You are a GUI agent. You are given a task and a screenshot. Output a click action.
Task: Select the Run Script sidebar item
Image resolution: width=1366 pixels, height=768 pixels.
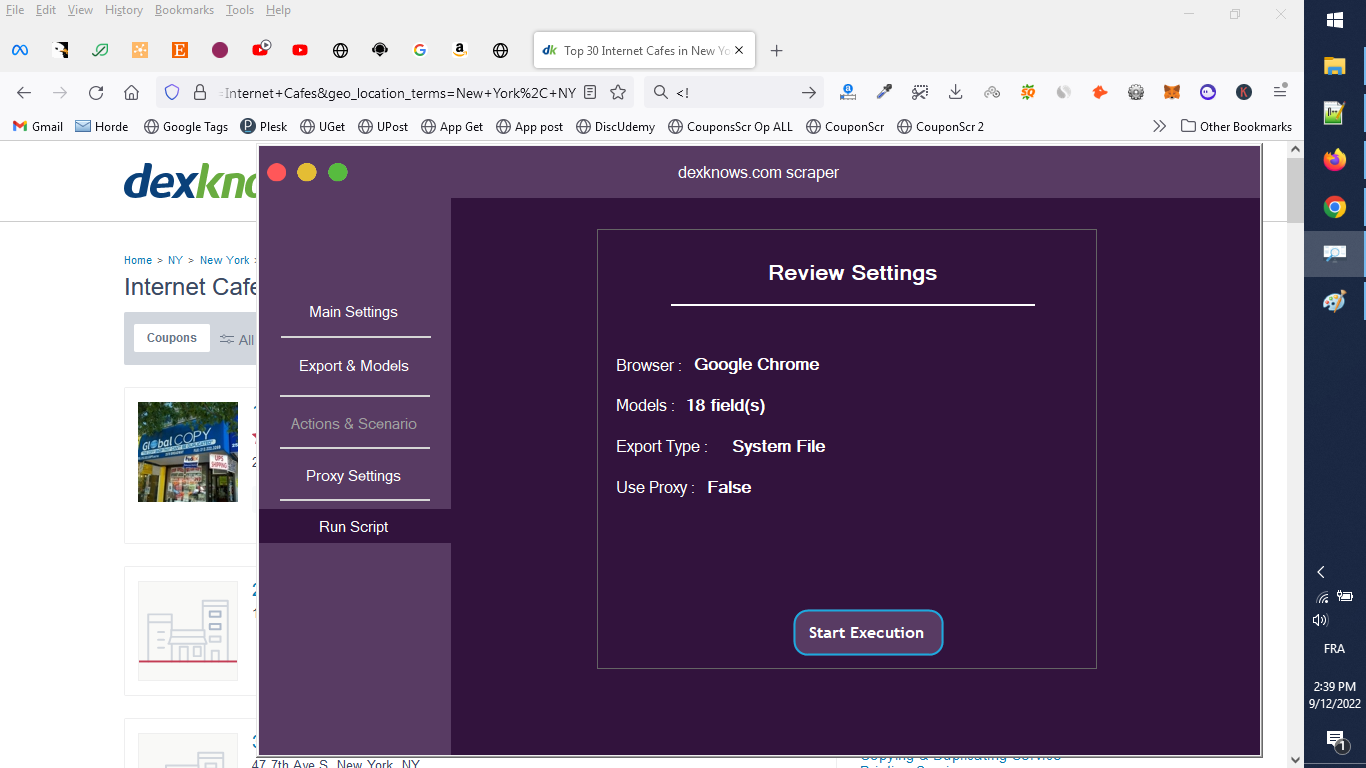(354, 527)
